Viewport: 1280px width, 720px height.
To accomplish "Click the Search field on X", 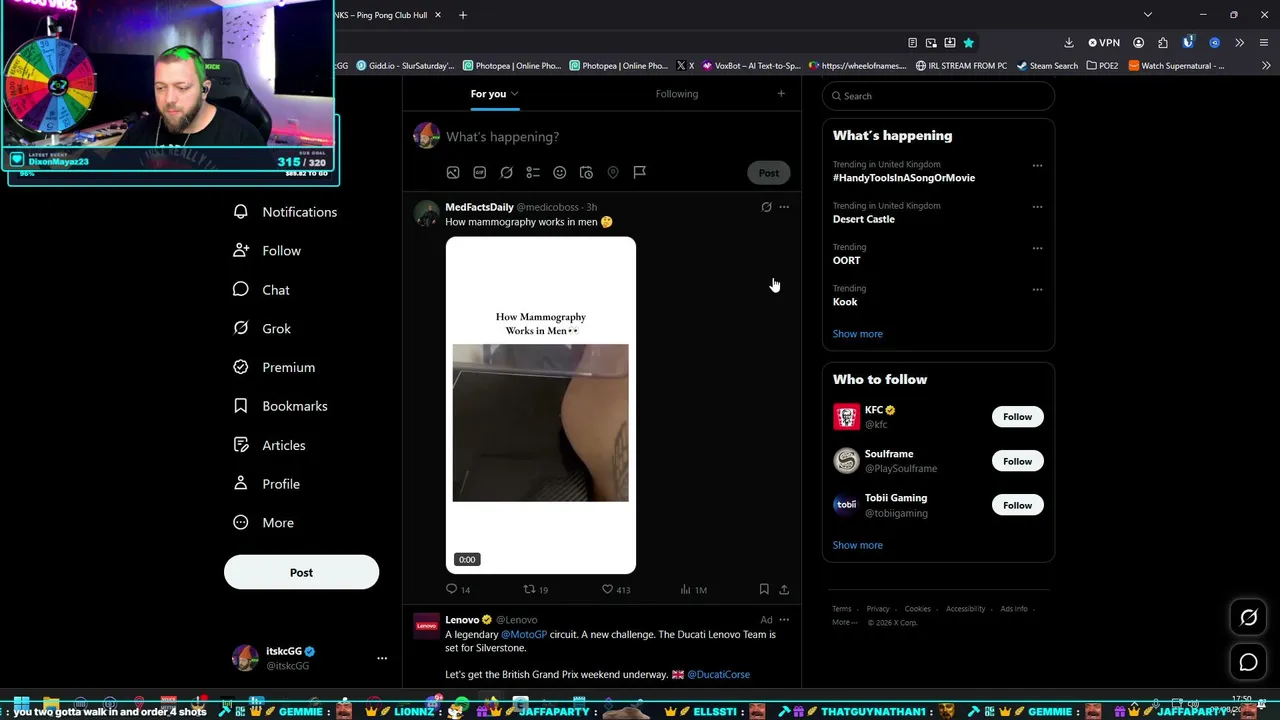I will coord(938,96).
